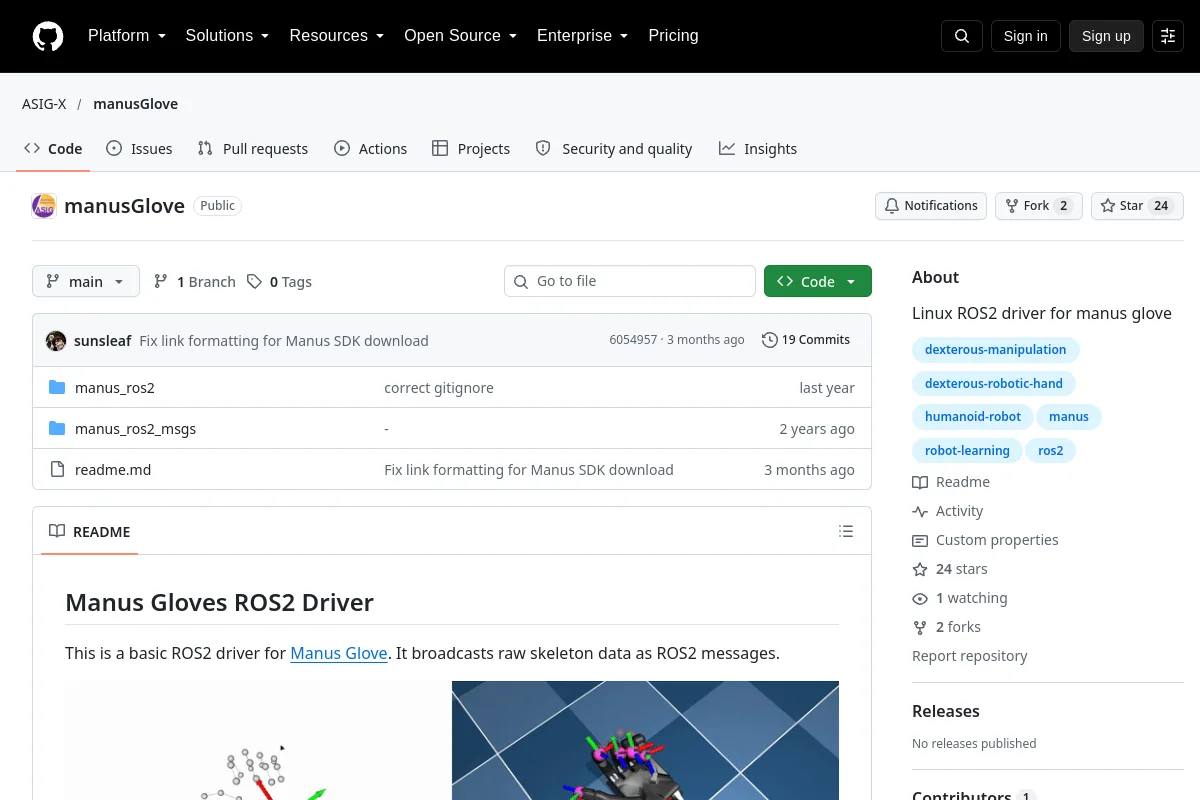Open the hand skeleton plot image
This screenshot has width=1200, height=800.
pos(258,740)
